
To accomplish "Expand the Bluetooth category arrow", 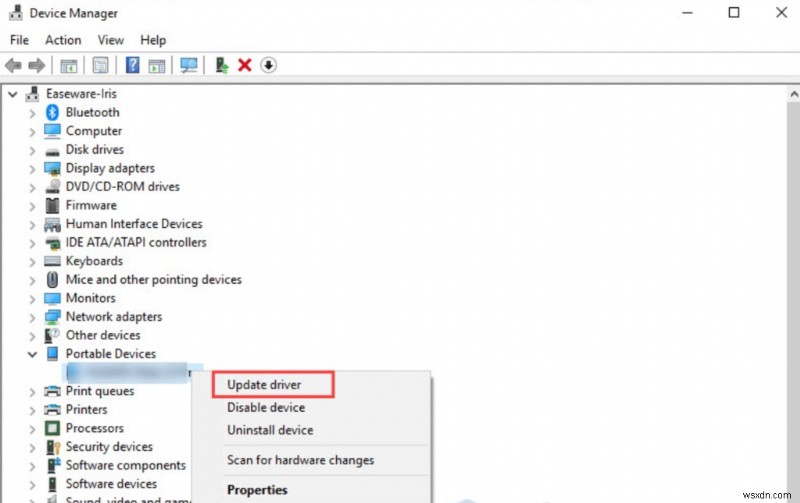I will 32,113.
